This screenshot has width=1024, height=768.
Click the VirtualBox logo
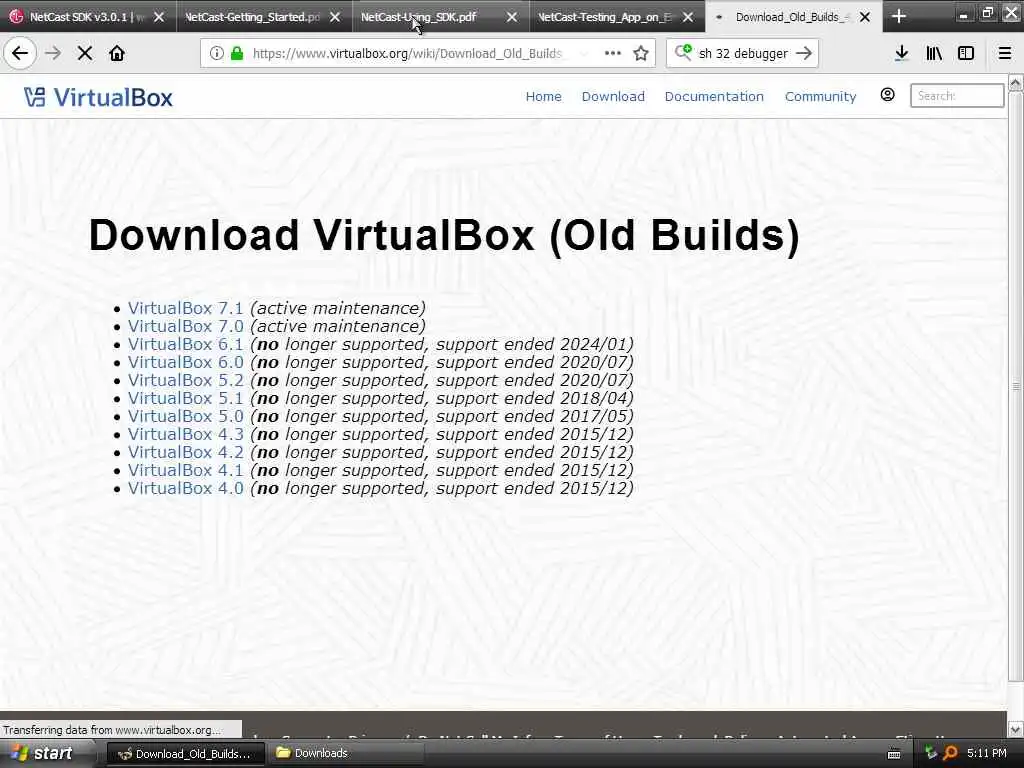click(x=98, y=97)
